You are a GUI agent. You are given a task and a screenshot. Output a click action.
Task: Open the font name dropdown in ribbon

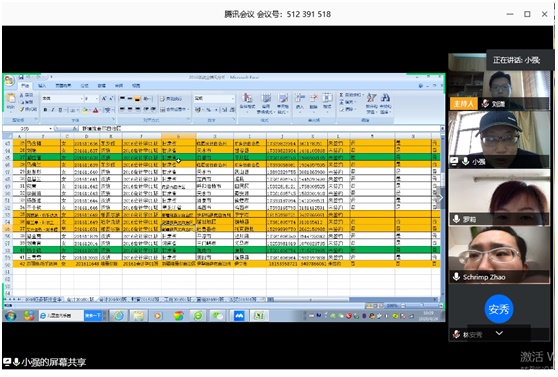63,98
